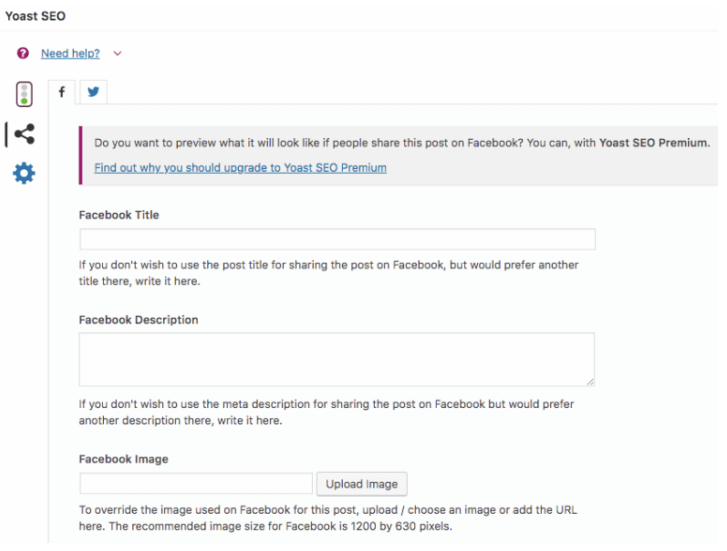Click the 'Yoast SEO' panel heading
This screenshot has height=551, width=727.
tap(35, 16)
